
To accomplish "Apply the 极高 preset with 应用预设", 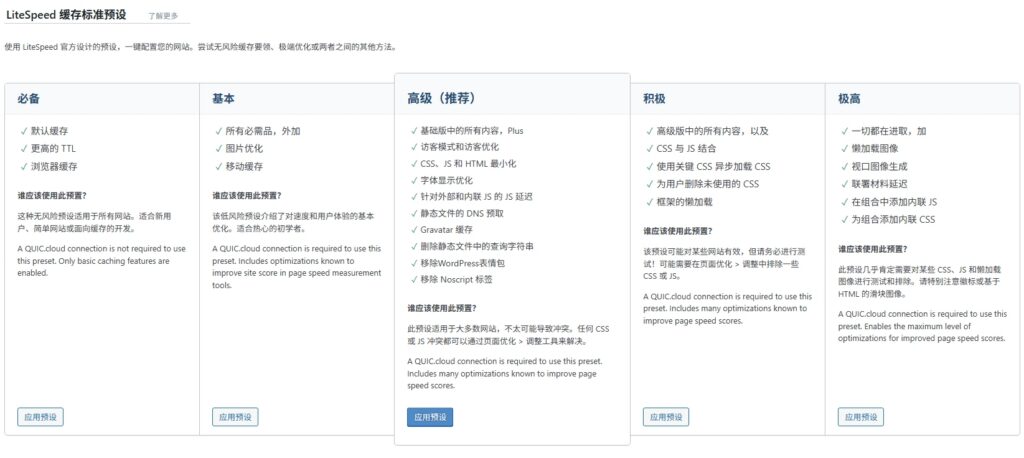I will 861,417.
